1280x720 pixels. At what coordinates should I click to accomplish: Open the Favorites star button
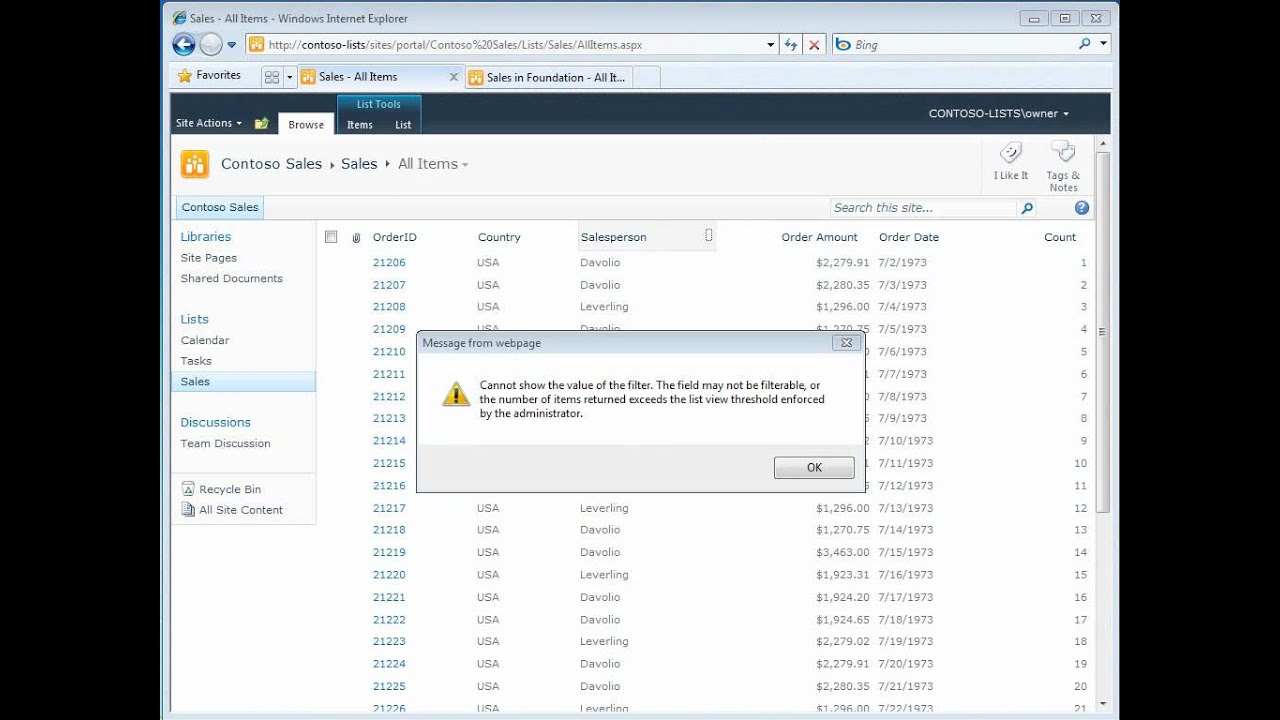[209, 76]
